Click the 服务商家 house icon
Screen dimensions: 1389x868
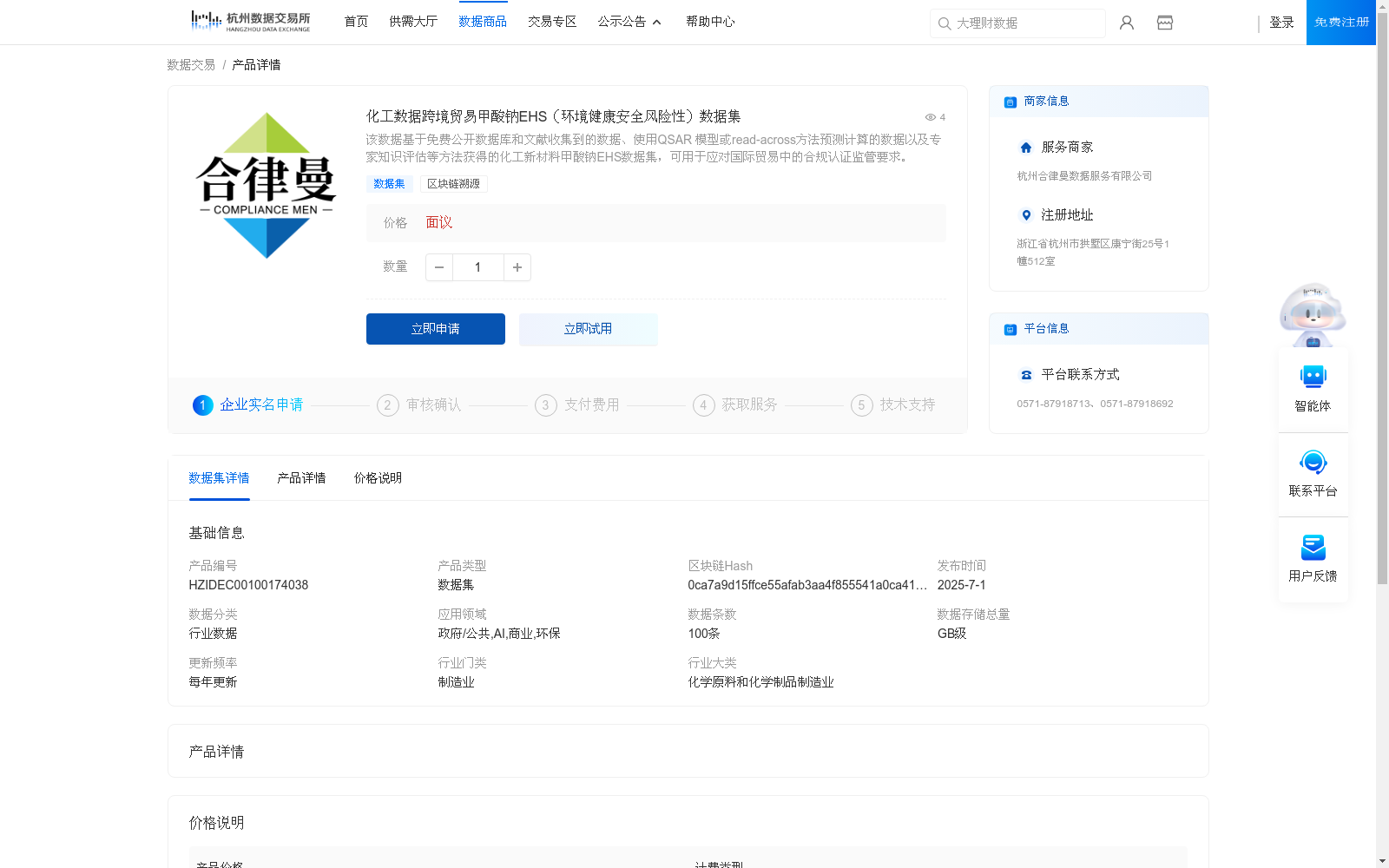[x=1026, y=148]
